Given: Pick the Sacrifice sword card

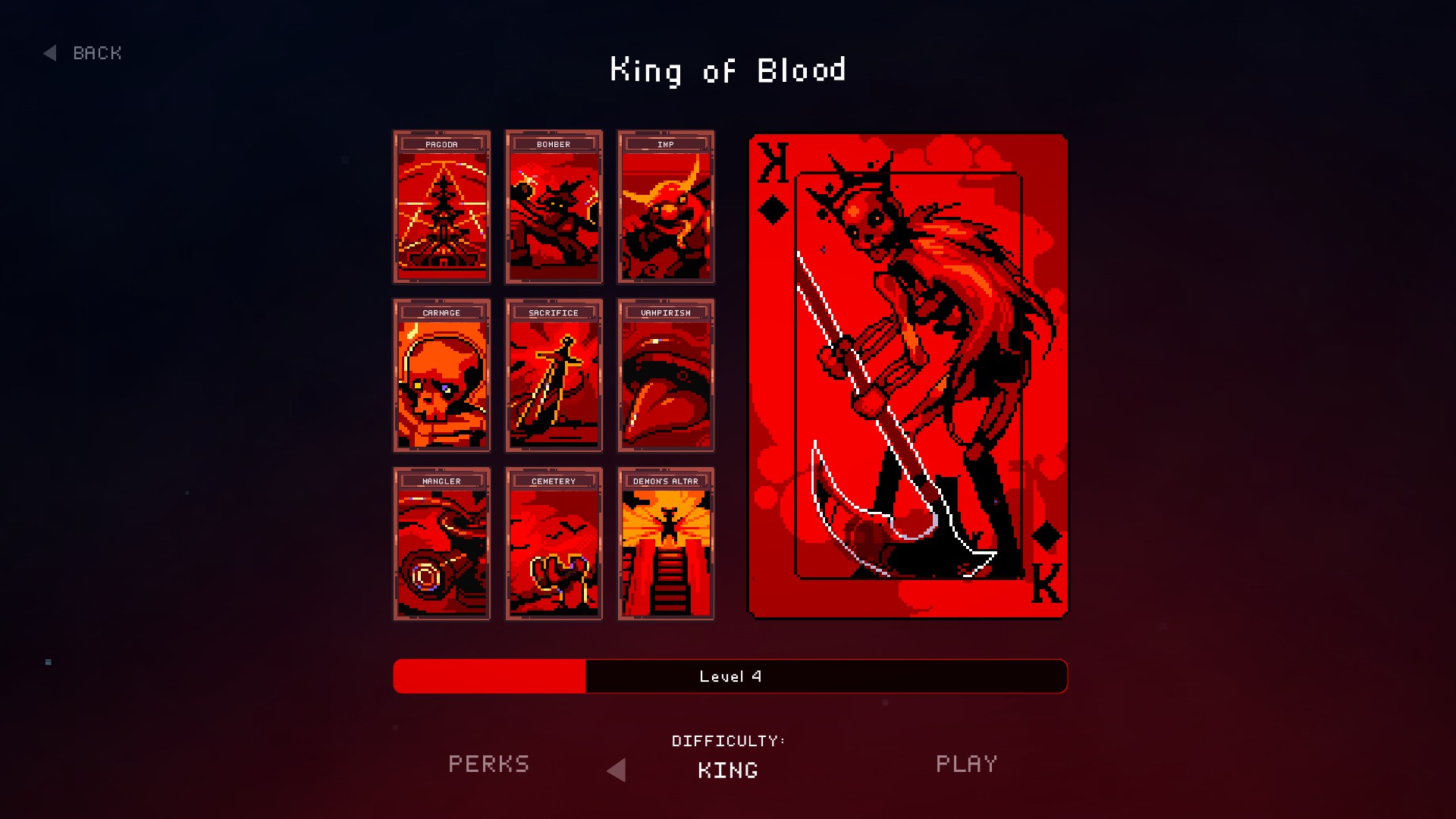Looking at the screenshot, I should (554, 375).
